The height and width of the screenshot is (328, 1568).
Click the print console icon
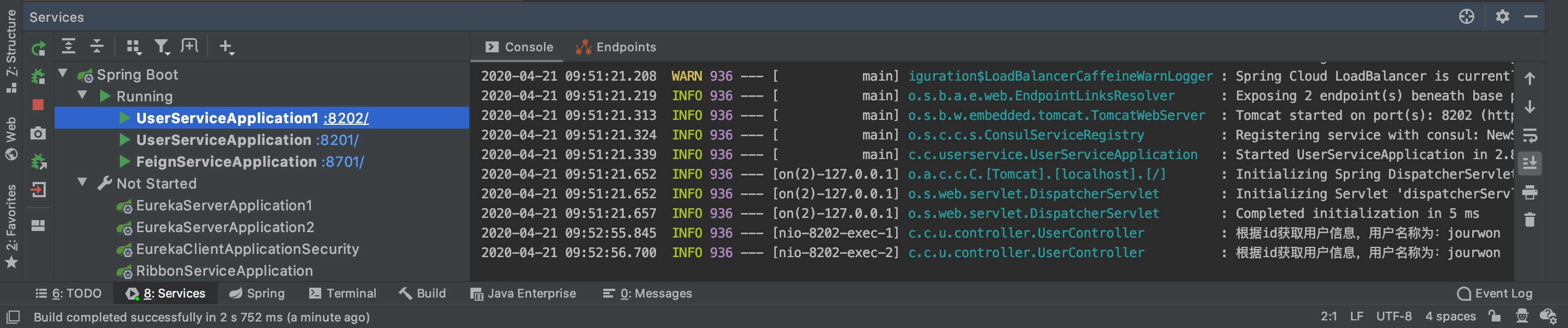pos(1530,193)
